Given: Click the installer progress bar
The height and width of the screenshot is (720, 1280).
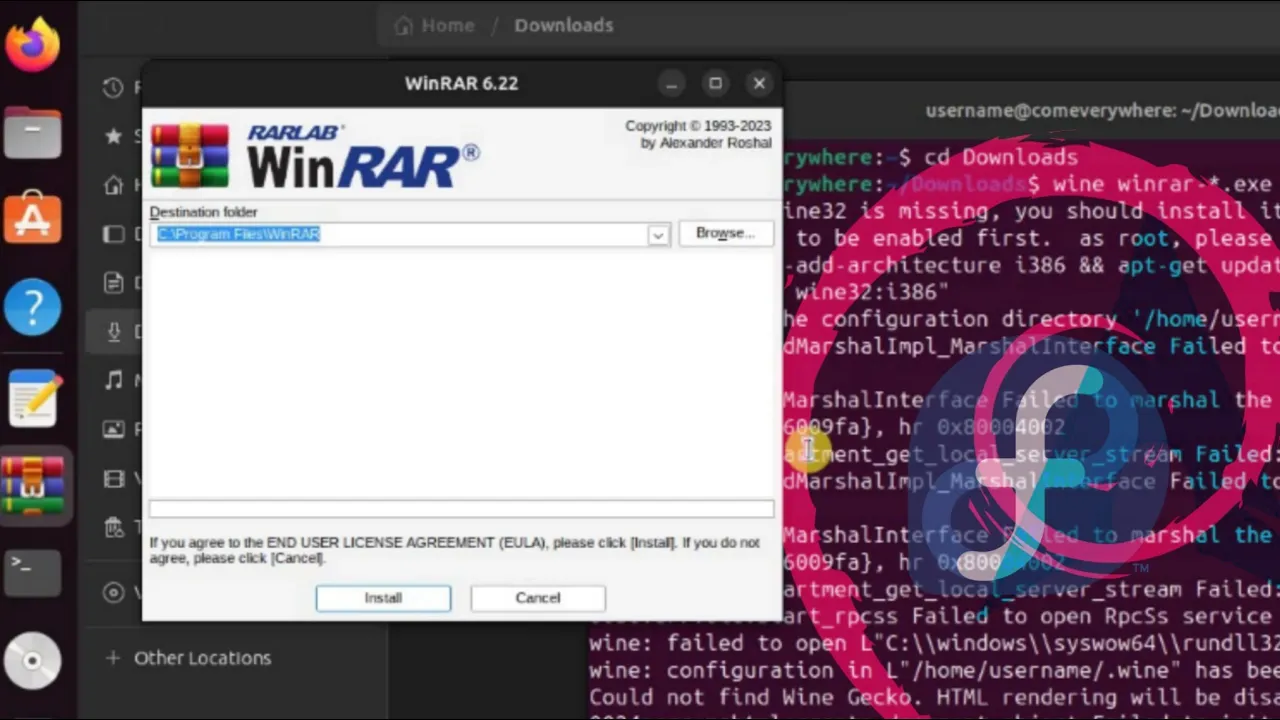Looking at the screenshot, I should [x=461, y=510].
